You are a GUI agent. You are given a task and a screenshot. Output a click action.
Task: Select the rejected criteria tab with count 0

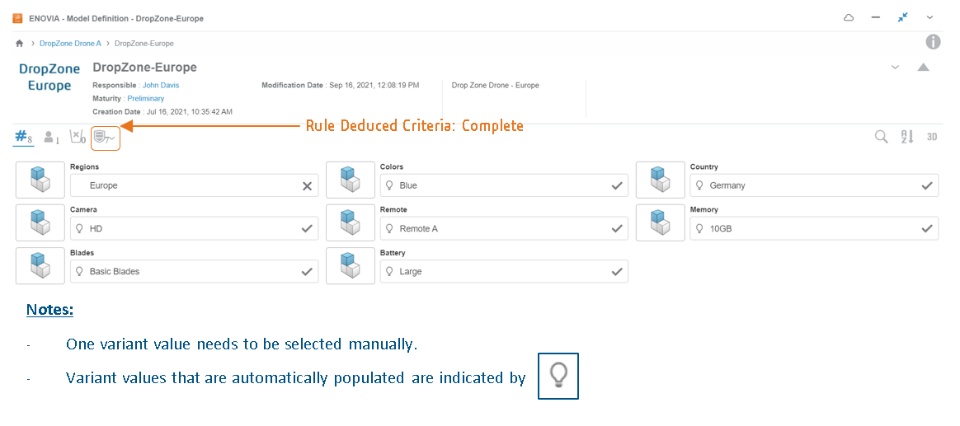coord(77,137)
